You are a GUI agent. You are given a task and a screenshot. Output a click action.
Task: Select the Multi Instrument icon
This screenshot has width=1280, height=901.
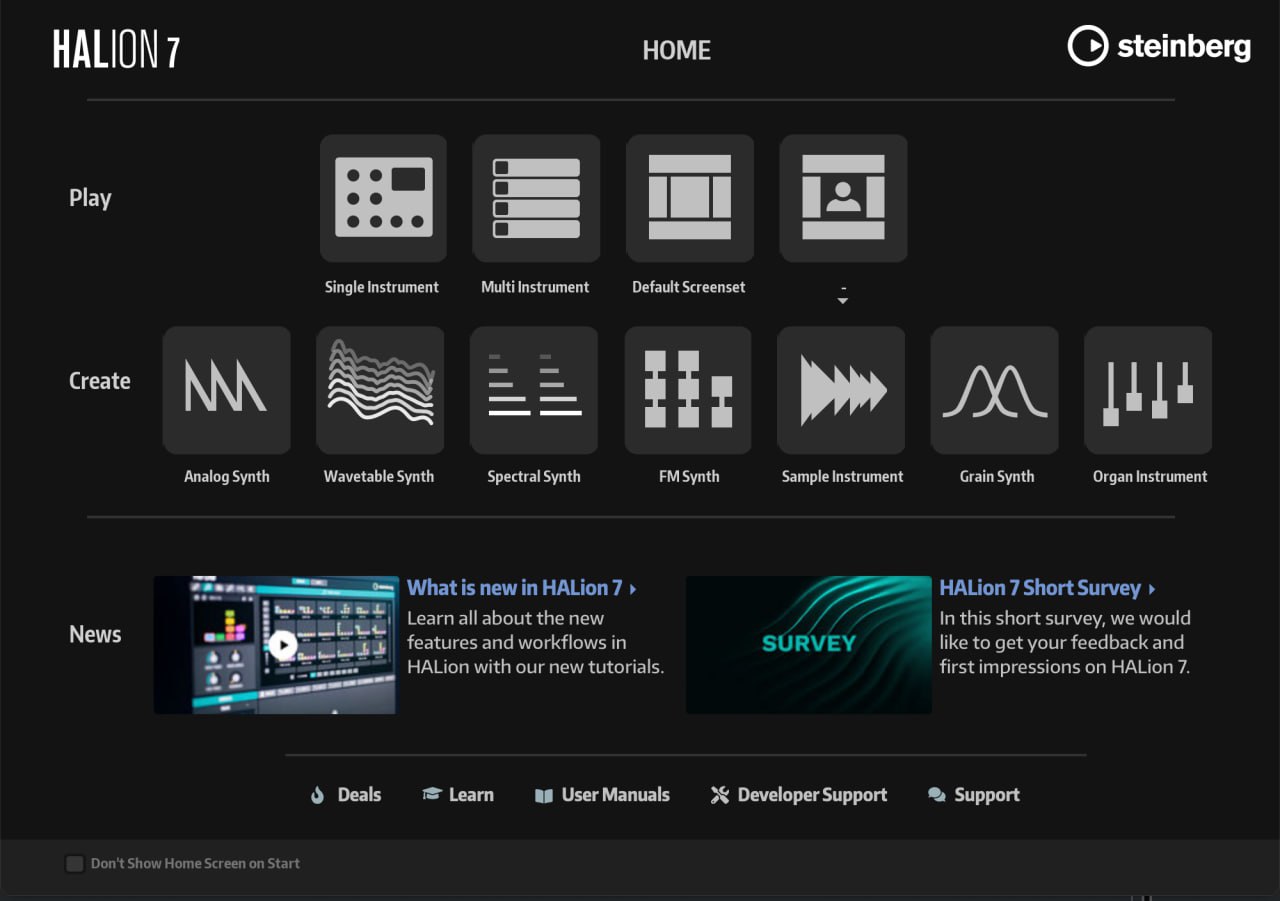pyautogui.click(x=536, y=198)
